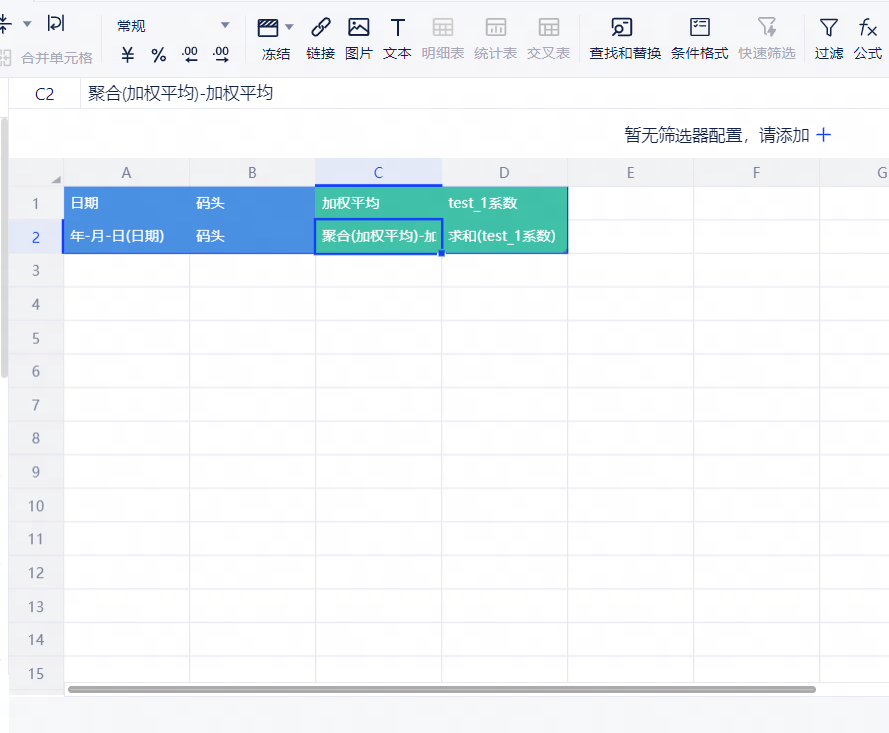This screenshot has height=733, width=889.
Task: Open Conditional Formatting (条件格式)
Action: pyautogui.click(x=699, y=27)
